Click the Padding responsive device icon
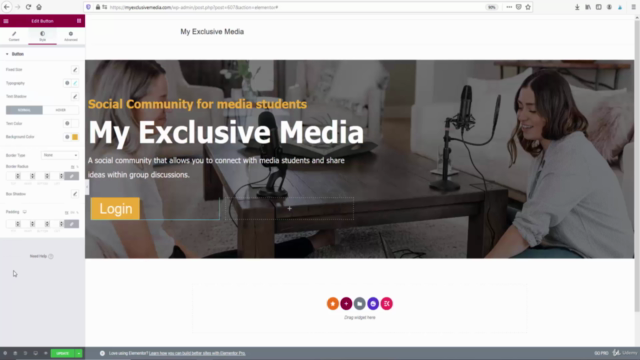 [24, 212]
